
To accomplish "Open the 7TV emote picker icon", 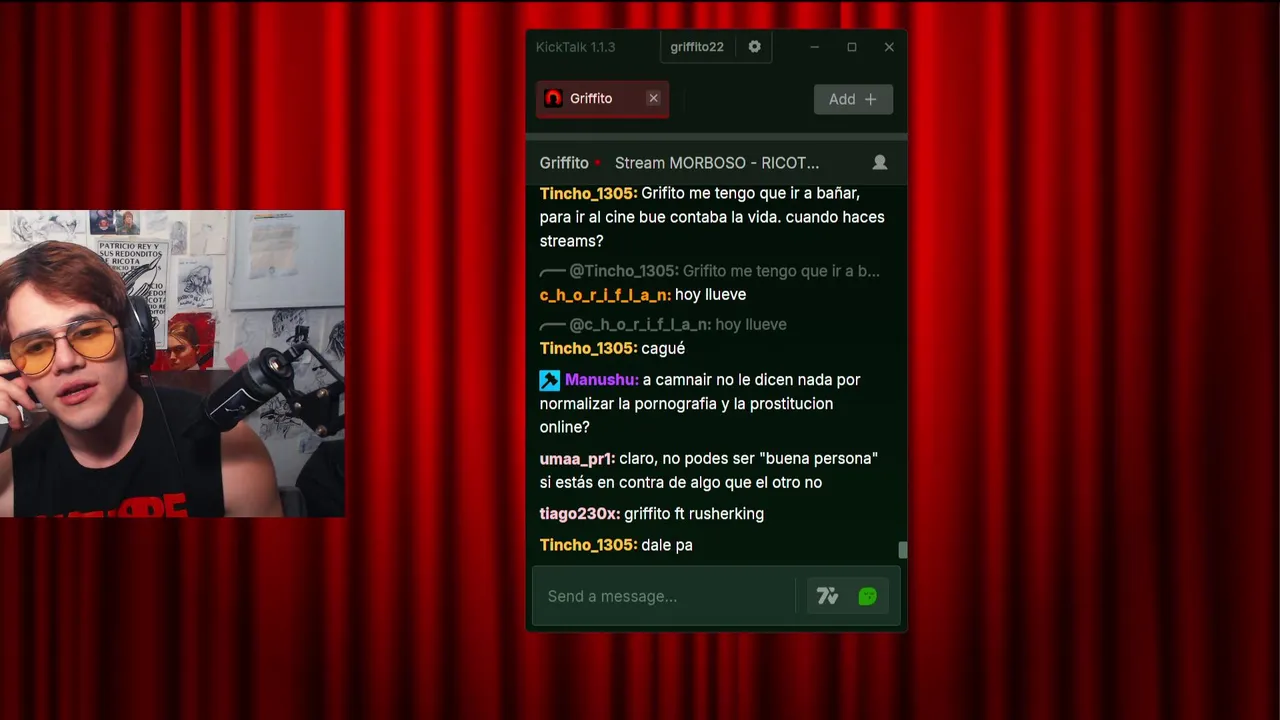I will coord(827,596).
